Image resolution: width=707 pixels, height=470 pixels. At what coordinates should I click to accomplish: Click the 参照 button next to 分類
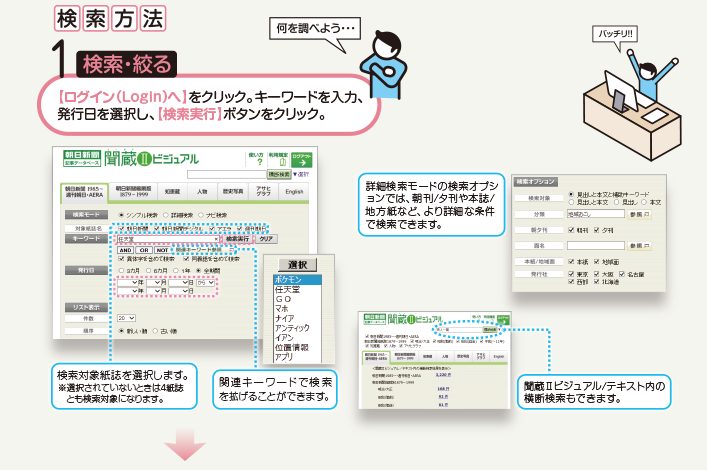(x=639, y=215)
